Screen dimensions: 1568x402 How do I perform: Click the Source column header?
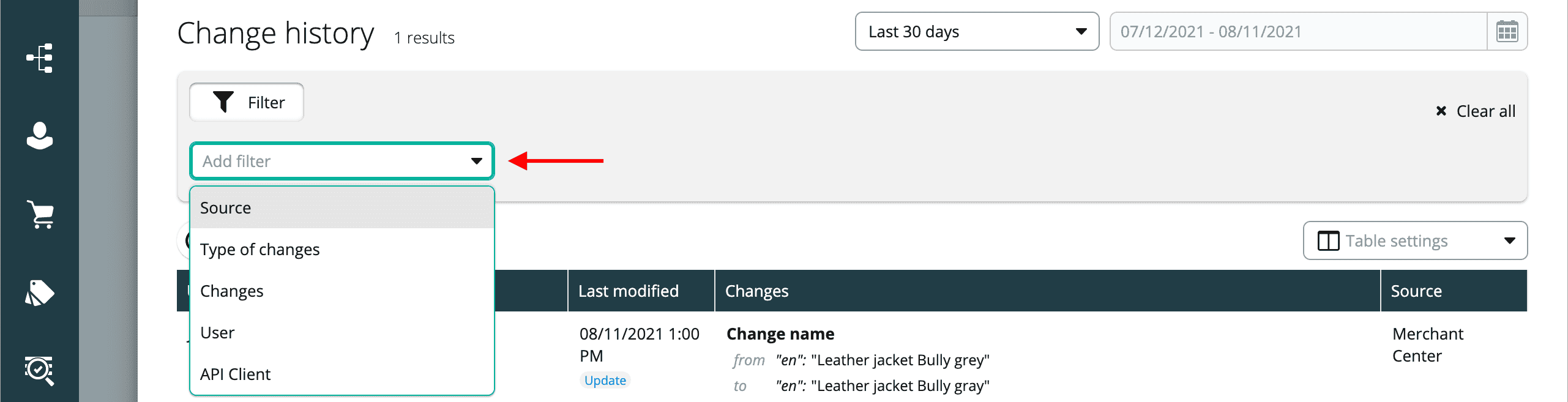coord(1416,291)
